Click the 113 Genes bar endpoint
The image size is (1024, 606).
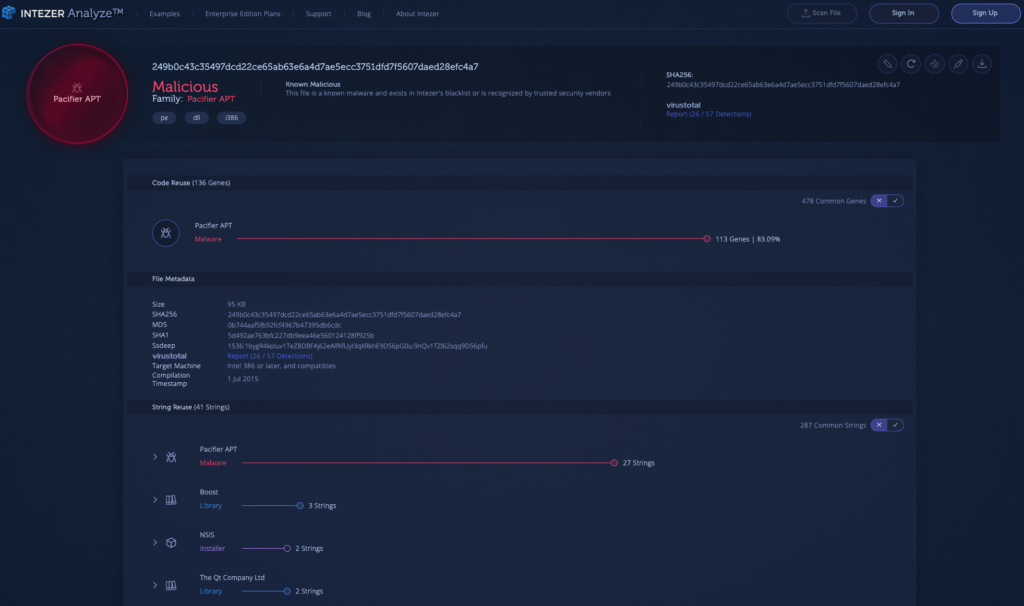pyautogui.click(x=707, y=239)
